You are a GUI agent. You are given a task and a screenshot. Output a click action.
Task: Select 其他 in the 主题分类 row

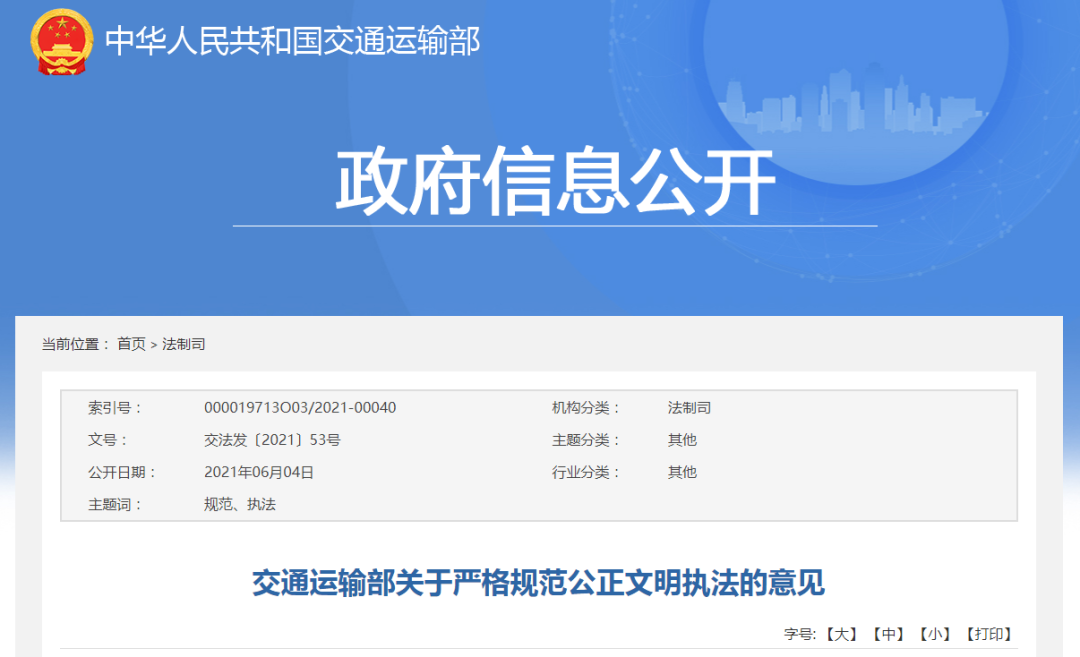point(682,440)
